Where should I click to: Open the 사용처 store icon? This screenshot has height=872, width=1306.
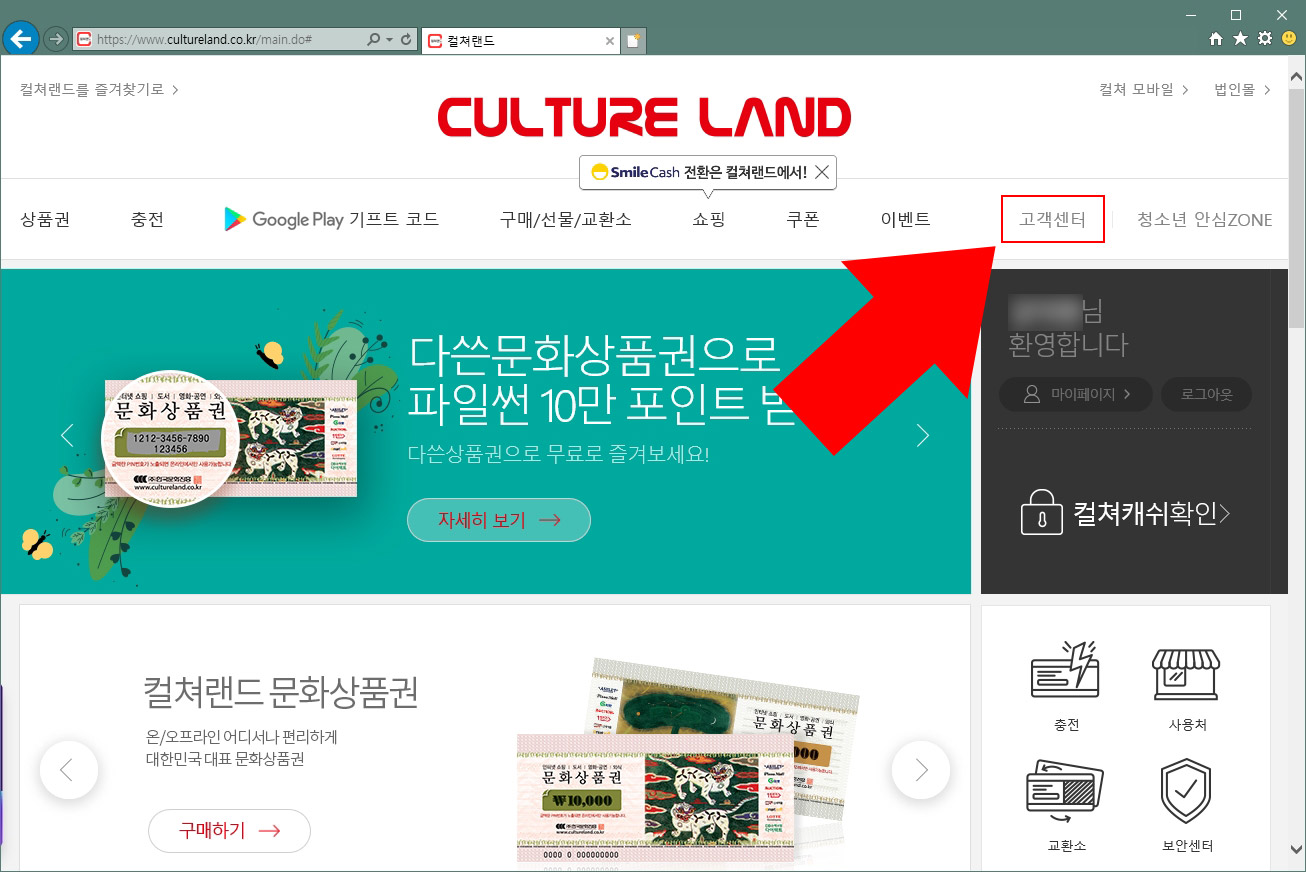[1187, 673]
